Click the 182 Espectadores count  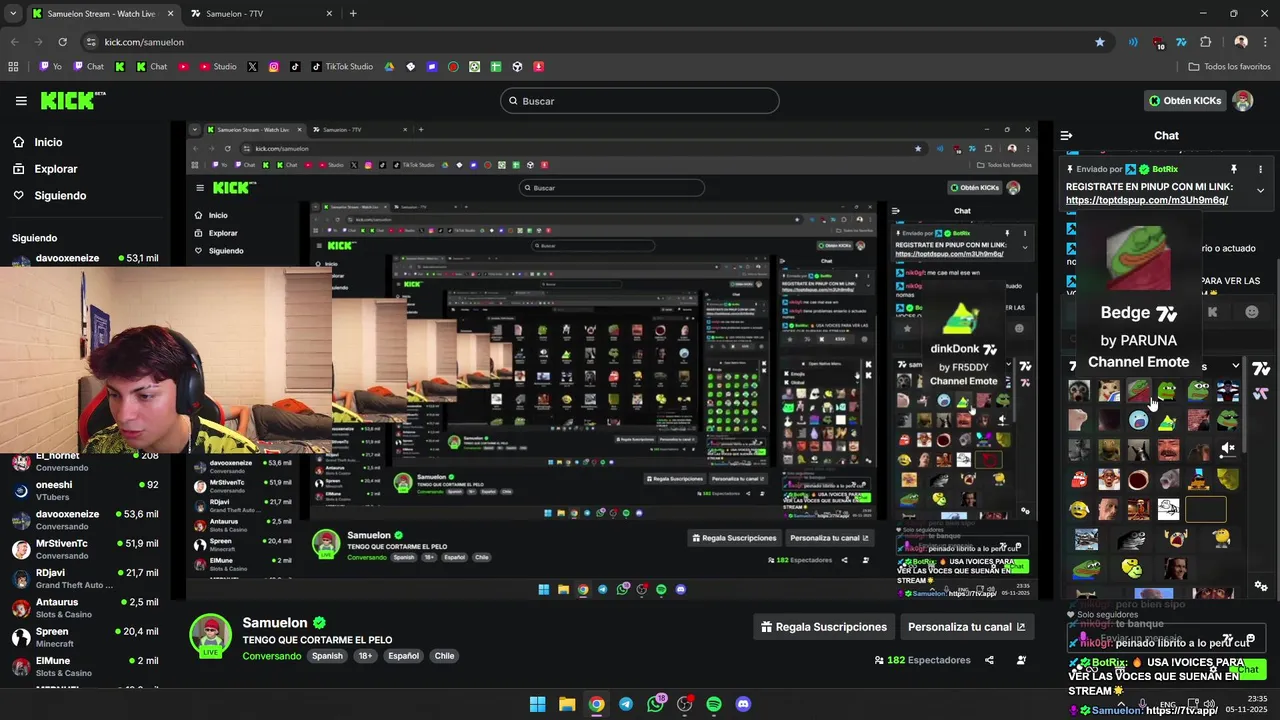922,660
